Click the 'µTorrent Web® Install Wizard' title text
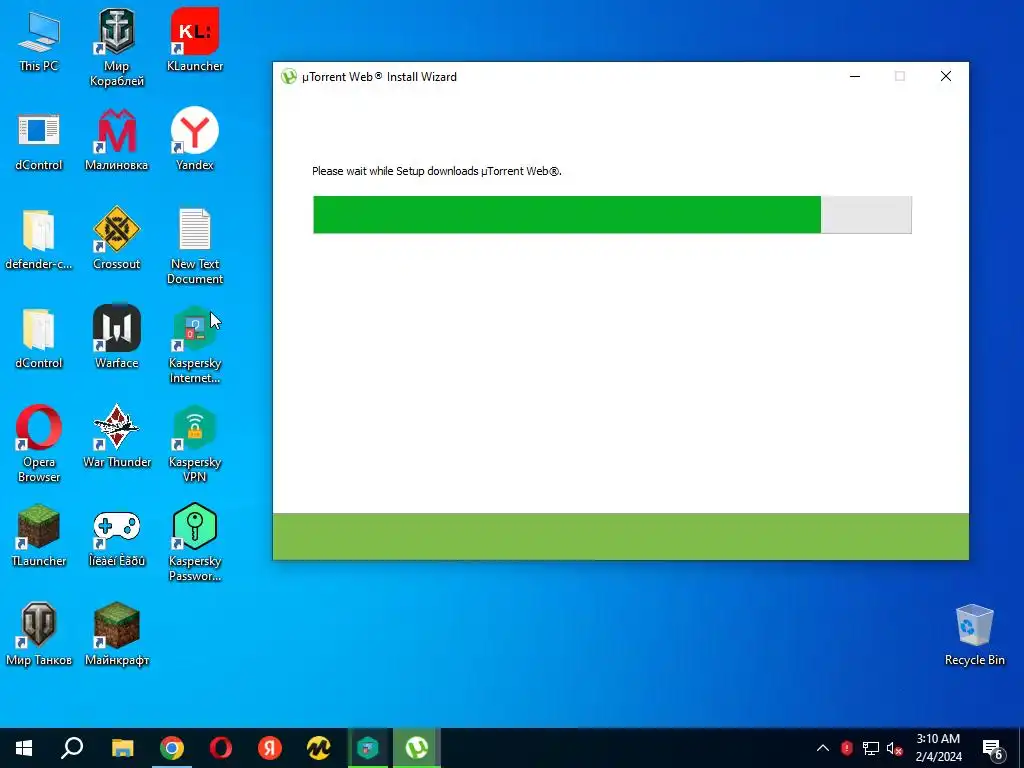This screenshot has height=768, width=1024. [379, 77]
